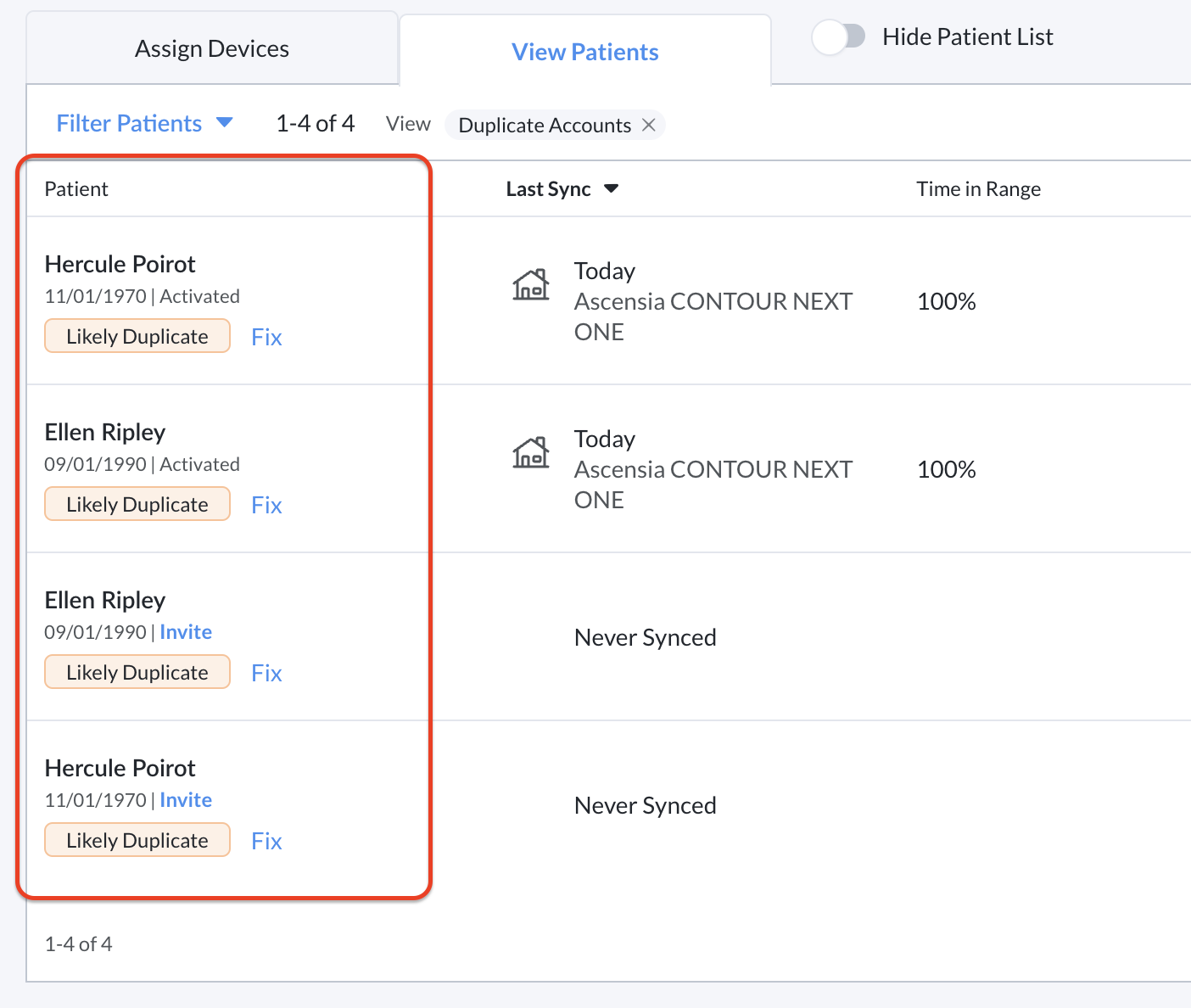Viewport: 1191px width, 1008px height.
Task: Switch to the Assign Devices tab
Action: pos(211,48)
